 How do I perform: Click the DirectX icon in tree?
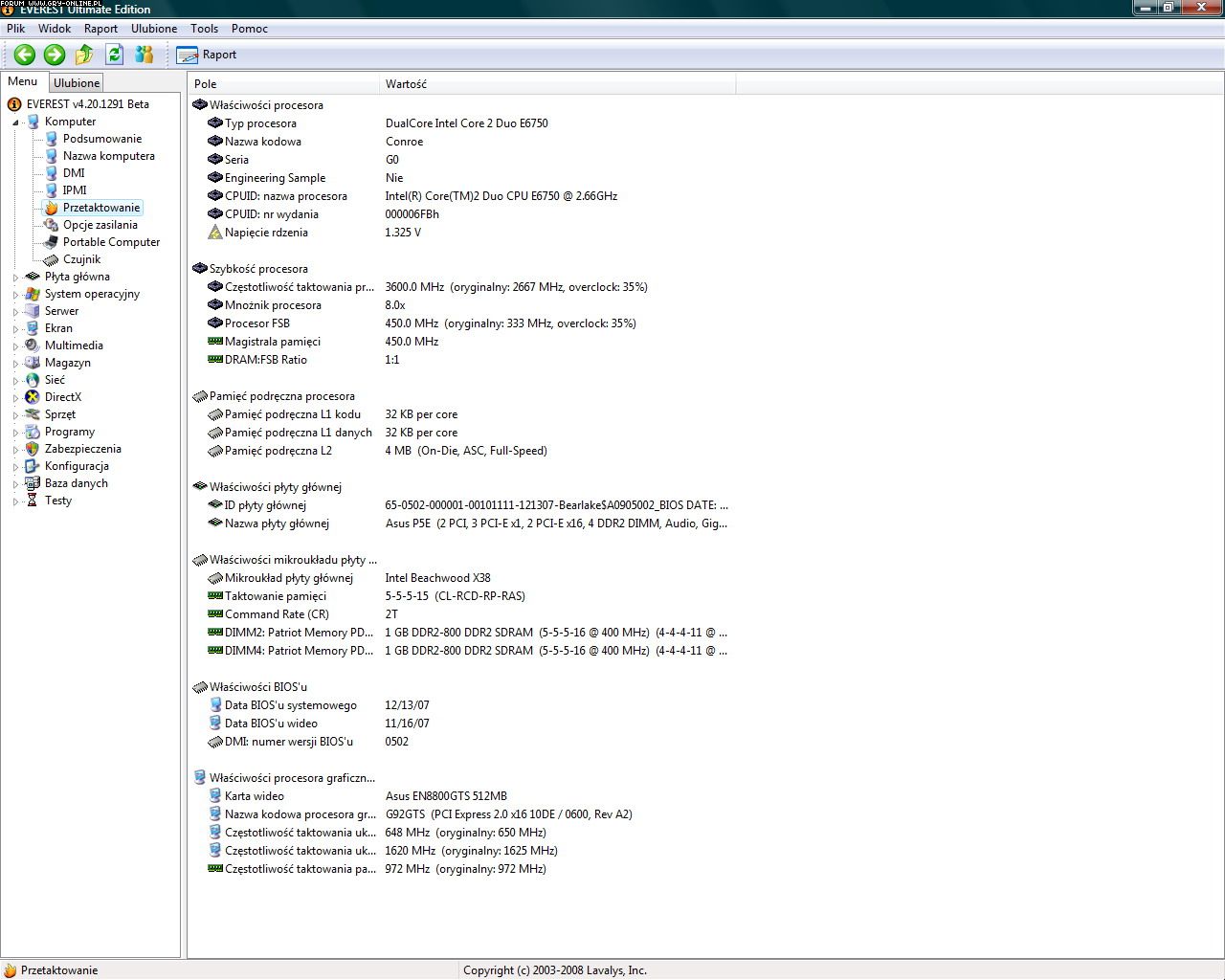tap(33, 397)
